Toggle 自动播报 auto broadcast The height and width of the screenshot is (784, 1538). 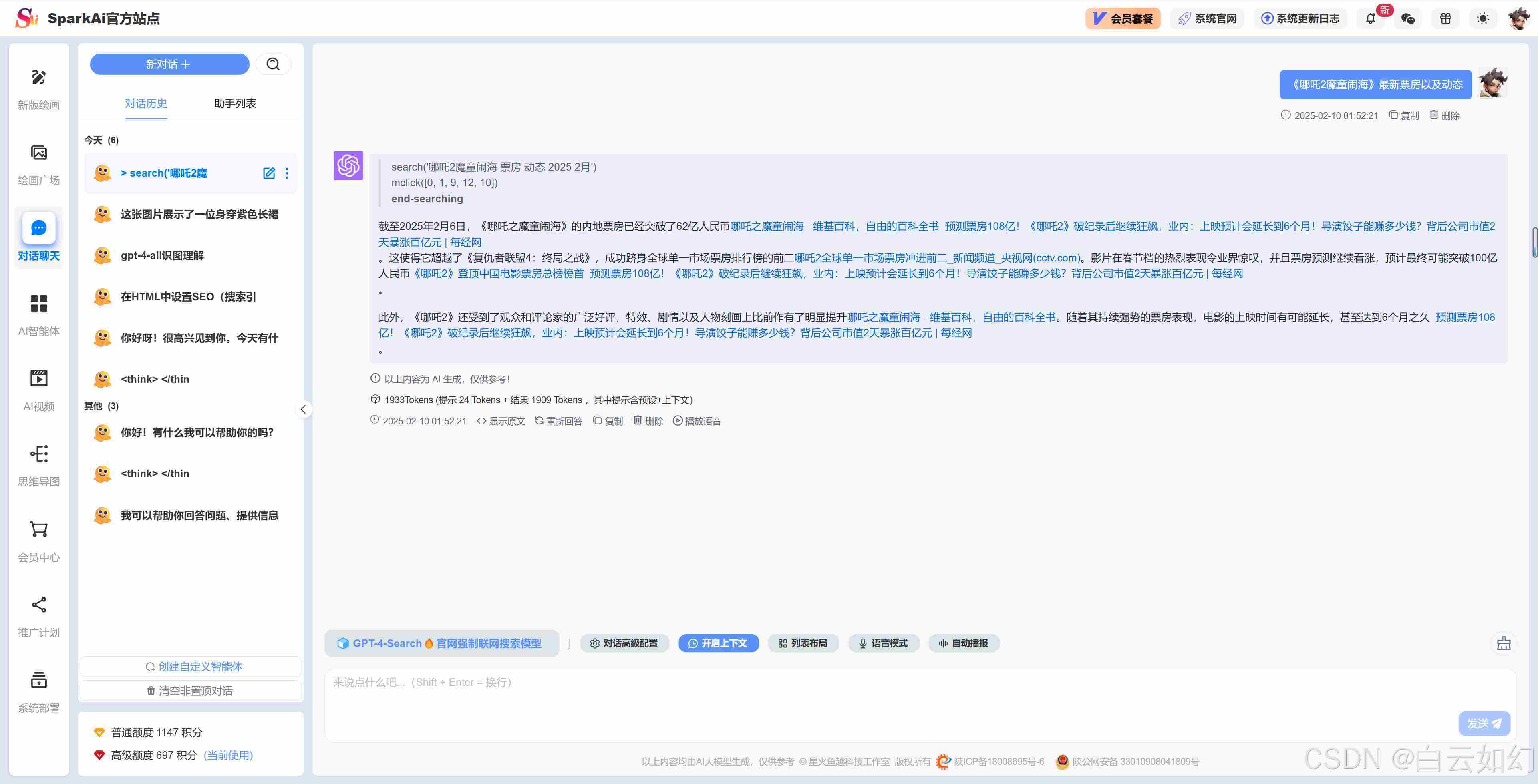click(963, 643)
